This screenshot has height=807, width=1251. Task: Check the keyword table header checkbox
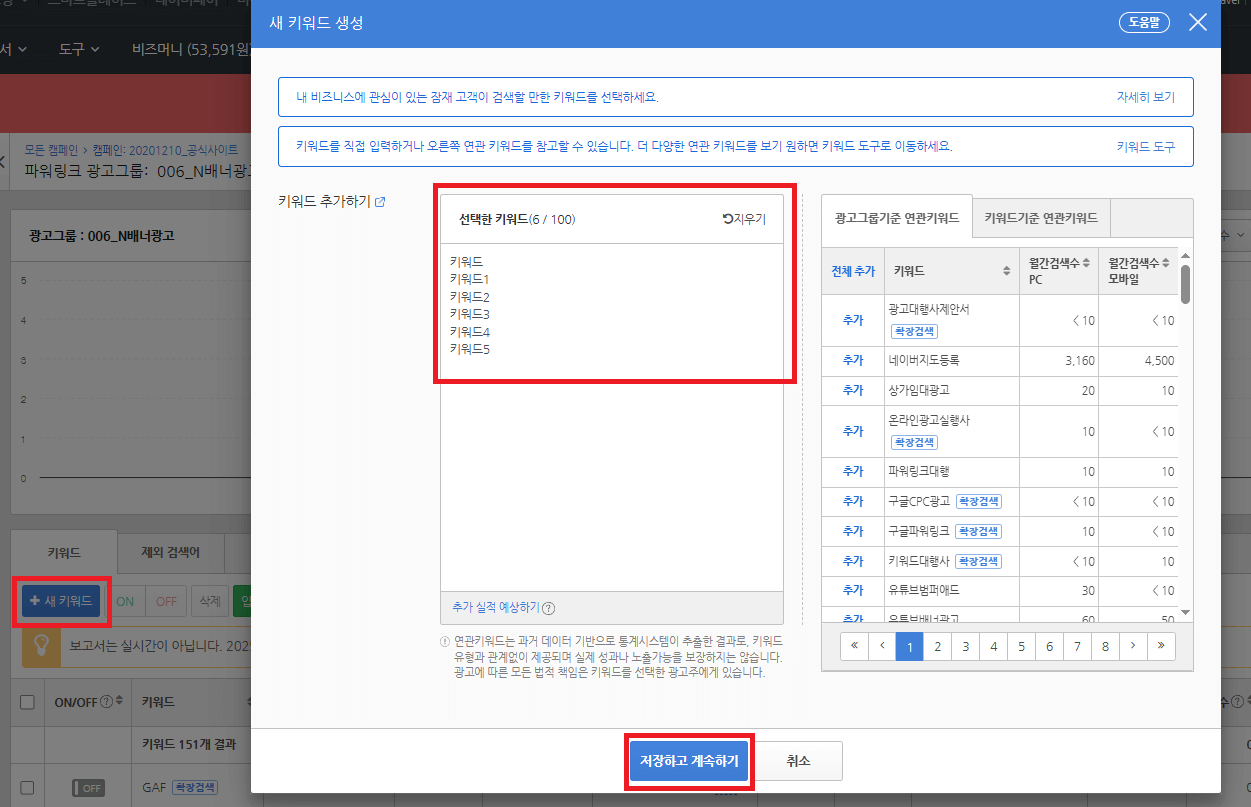(28, 702)
